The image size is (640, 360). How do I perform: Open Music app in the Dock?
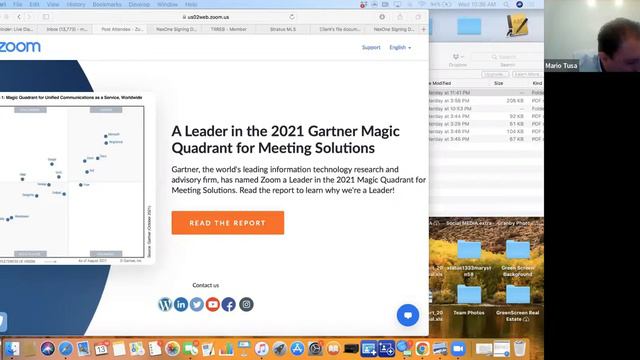(x=262, y=349)
